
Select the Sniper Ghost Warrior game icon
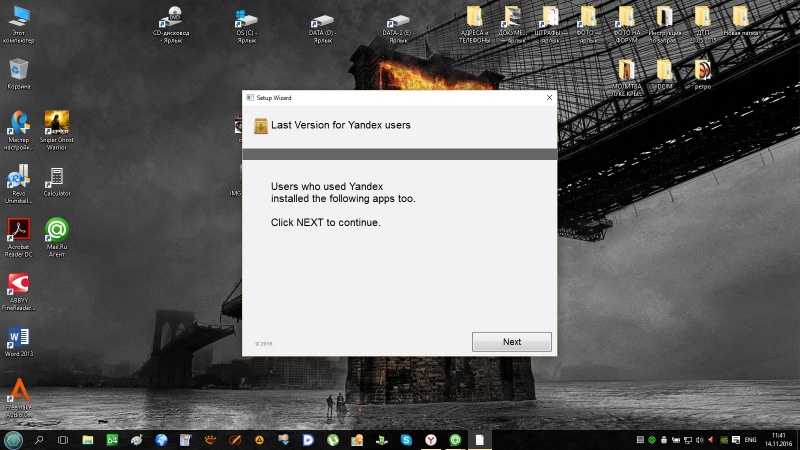pos(57,130)
